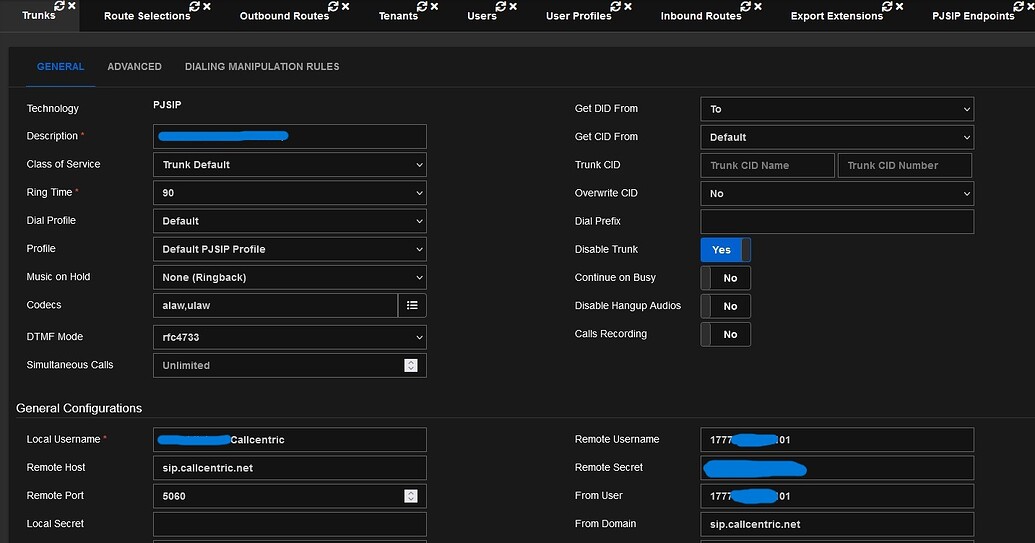
Task: Switch to the Outbound Routes tab
Action: pyautogui.click(x=284, y=16)
